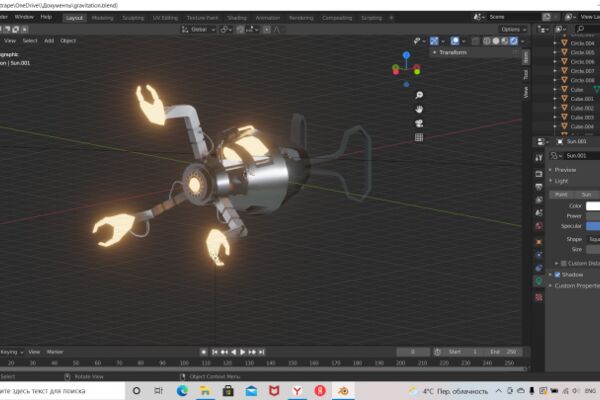Viewport: 600px width, 400px height.
Task: Toggle the show overlays button
Action: click(x=455, y=41)
